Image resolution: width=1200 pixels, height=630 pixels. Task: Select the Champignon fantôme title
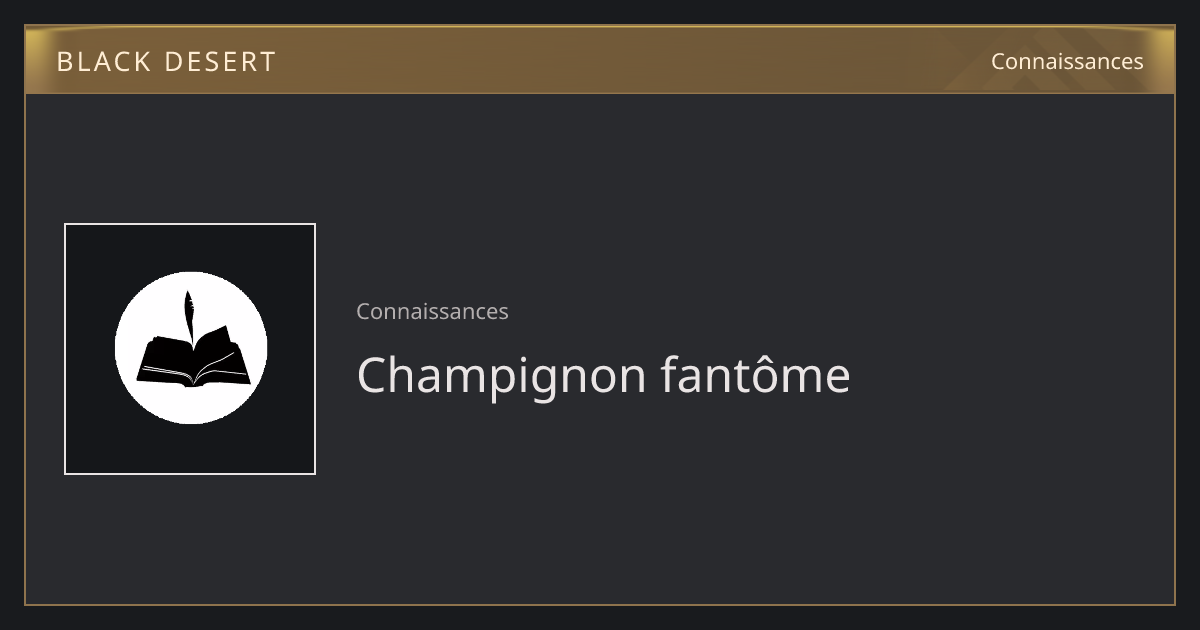pyautogui.click(x=603, y=375)
